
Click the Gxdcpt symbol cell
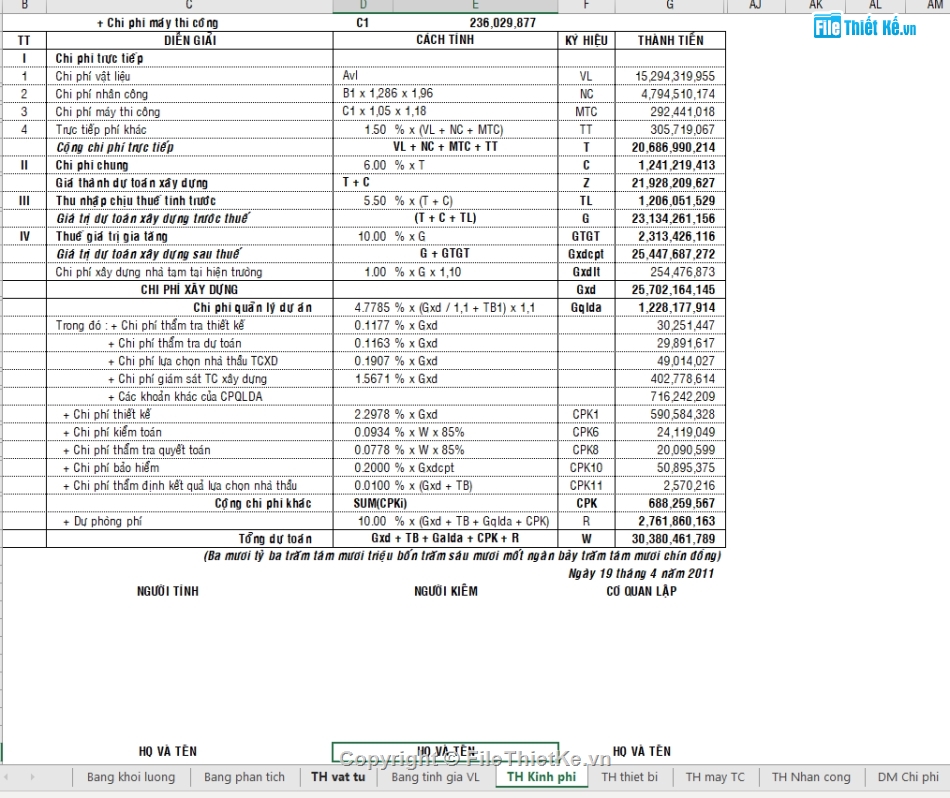pos(586,254)
